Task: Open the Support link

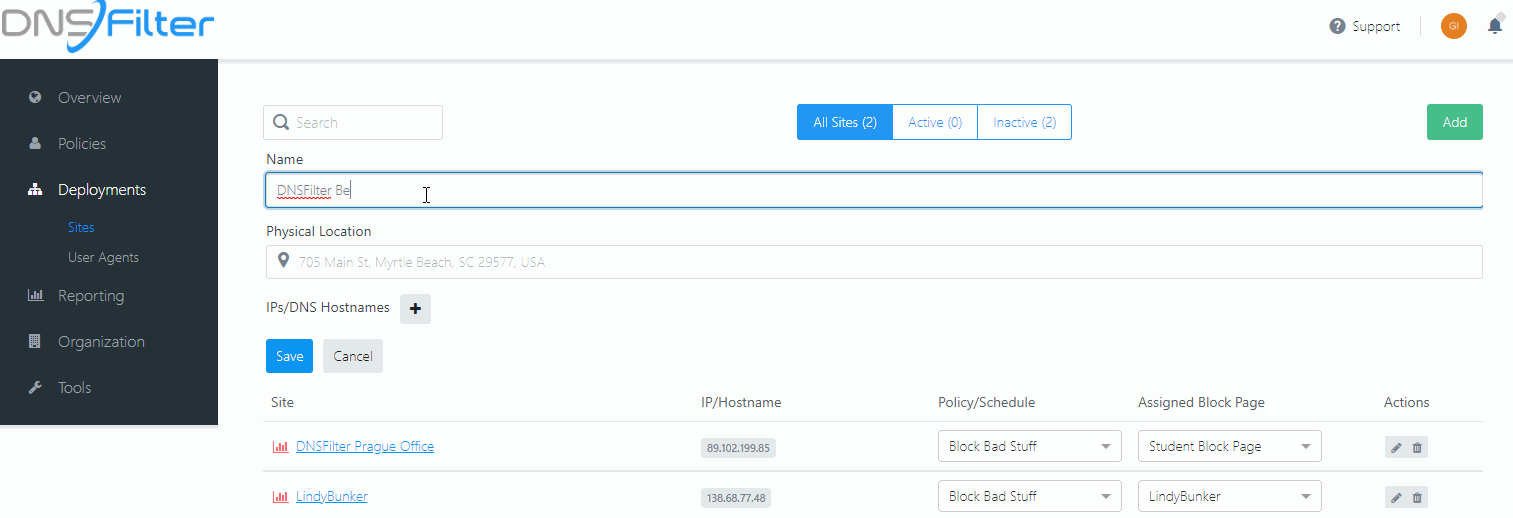Action: click(x=1376, y=26)
